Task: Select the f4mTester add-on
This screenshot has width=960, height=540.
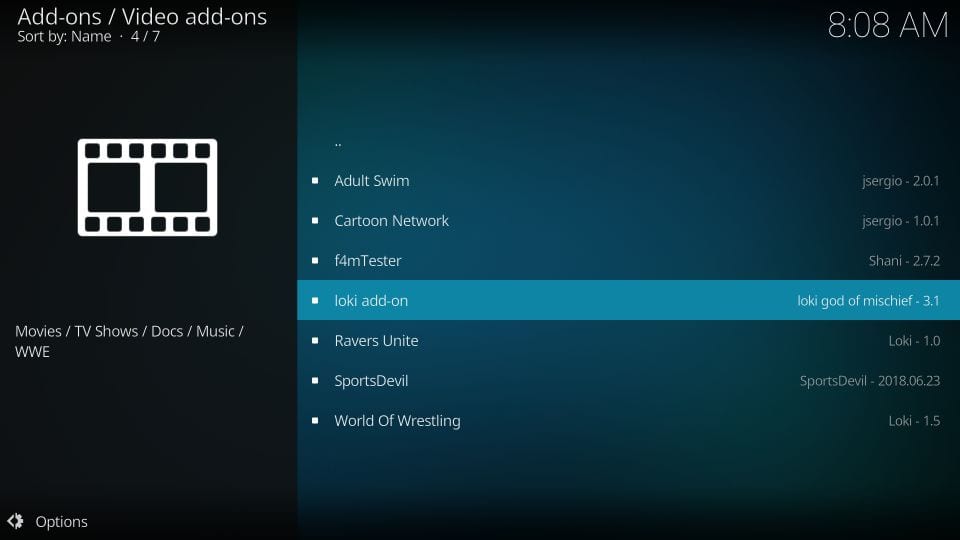Action: [x=628, y=260]
